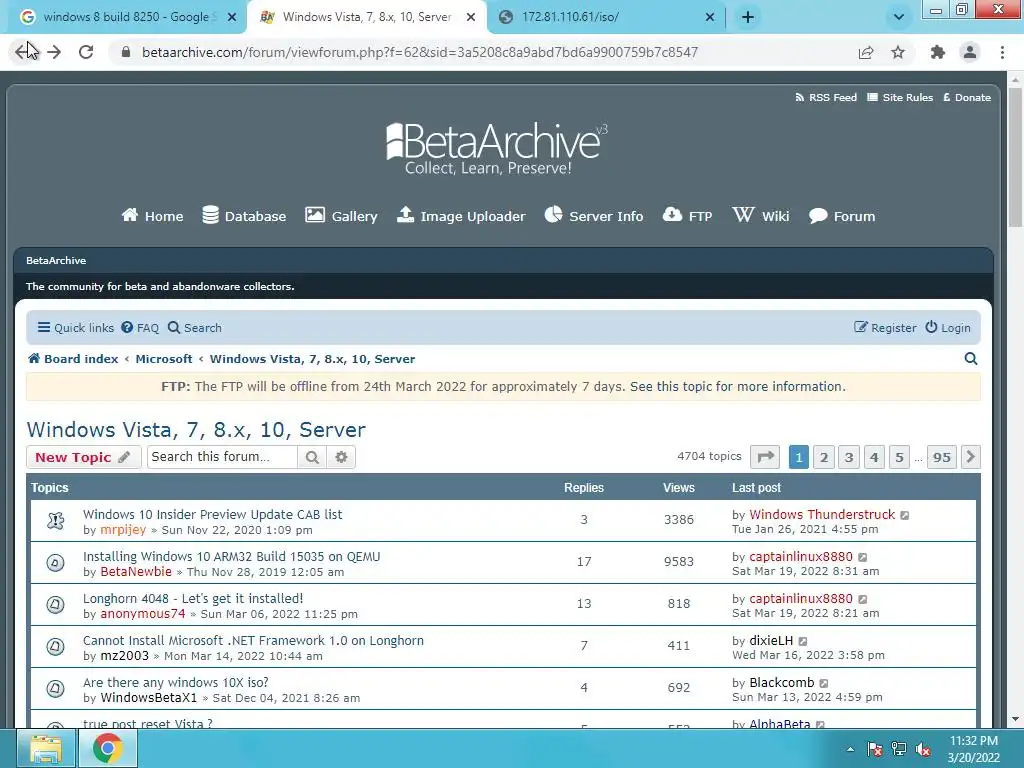Viewport: 1024px width, 768px height.
Task: Click the address bar URL
Action: point(420,52)
